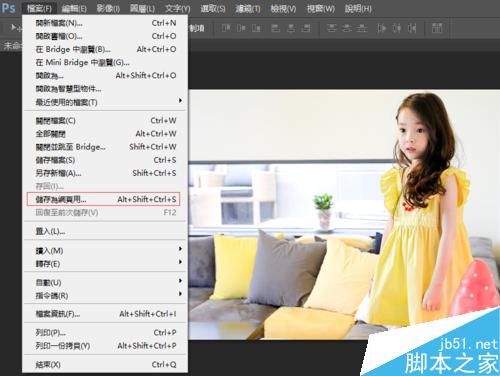Align bottom edges in options bar
The height and width of the screenshot is (376, 500).
pos(256,28)
